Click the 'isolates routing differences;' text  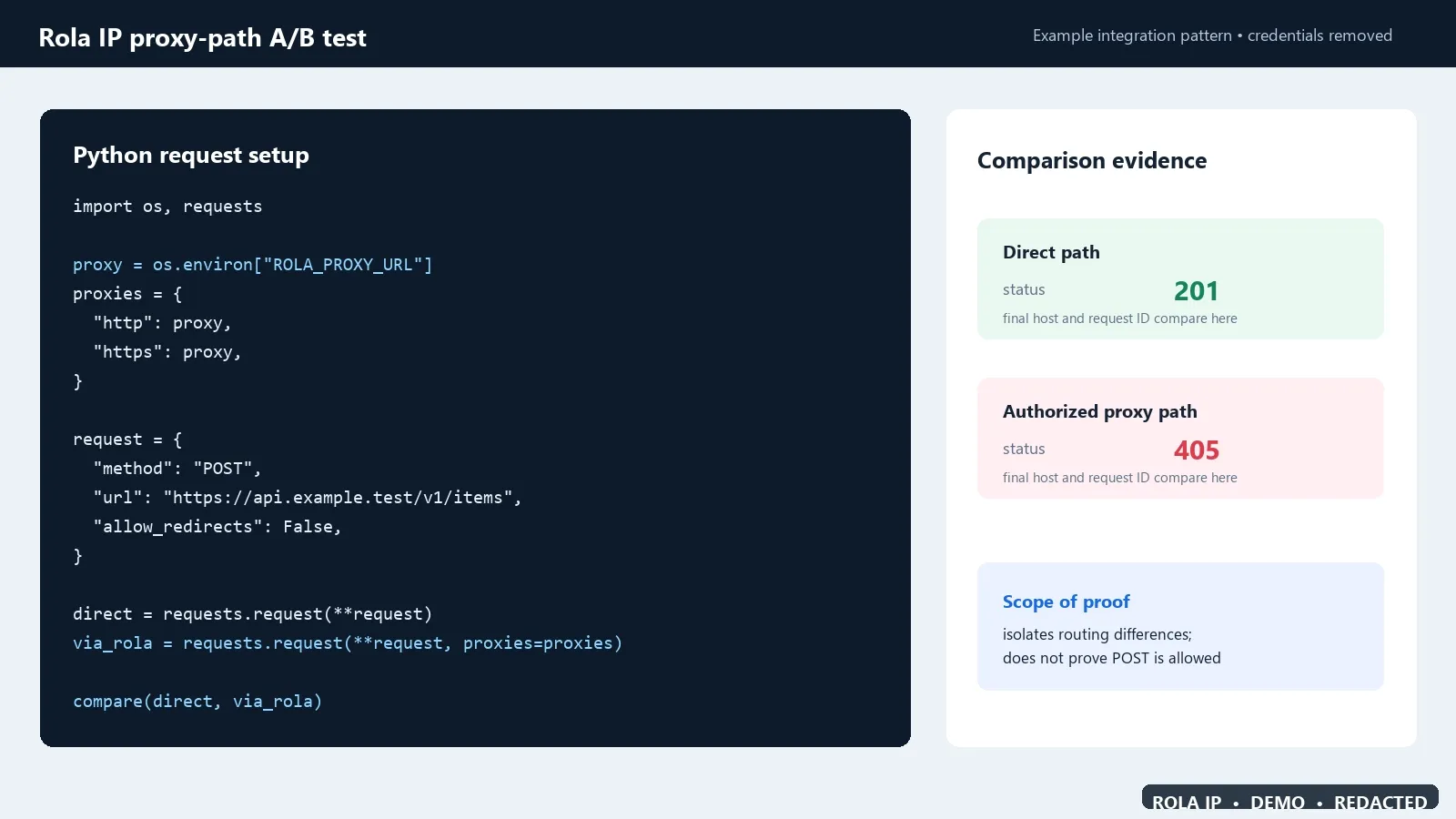coord(1097,634)
